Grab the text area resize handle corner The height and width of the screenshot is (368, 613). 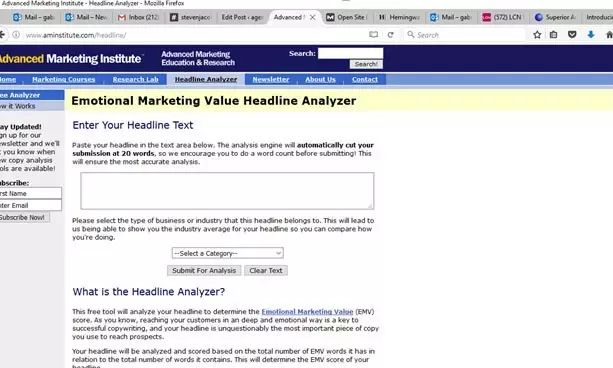click(x=370, y=206)
